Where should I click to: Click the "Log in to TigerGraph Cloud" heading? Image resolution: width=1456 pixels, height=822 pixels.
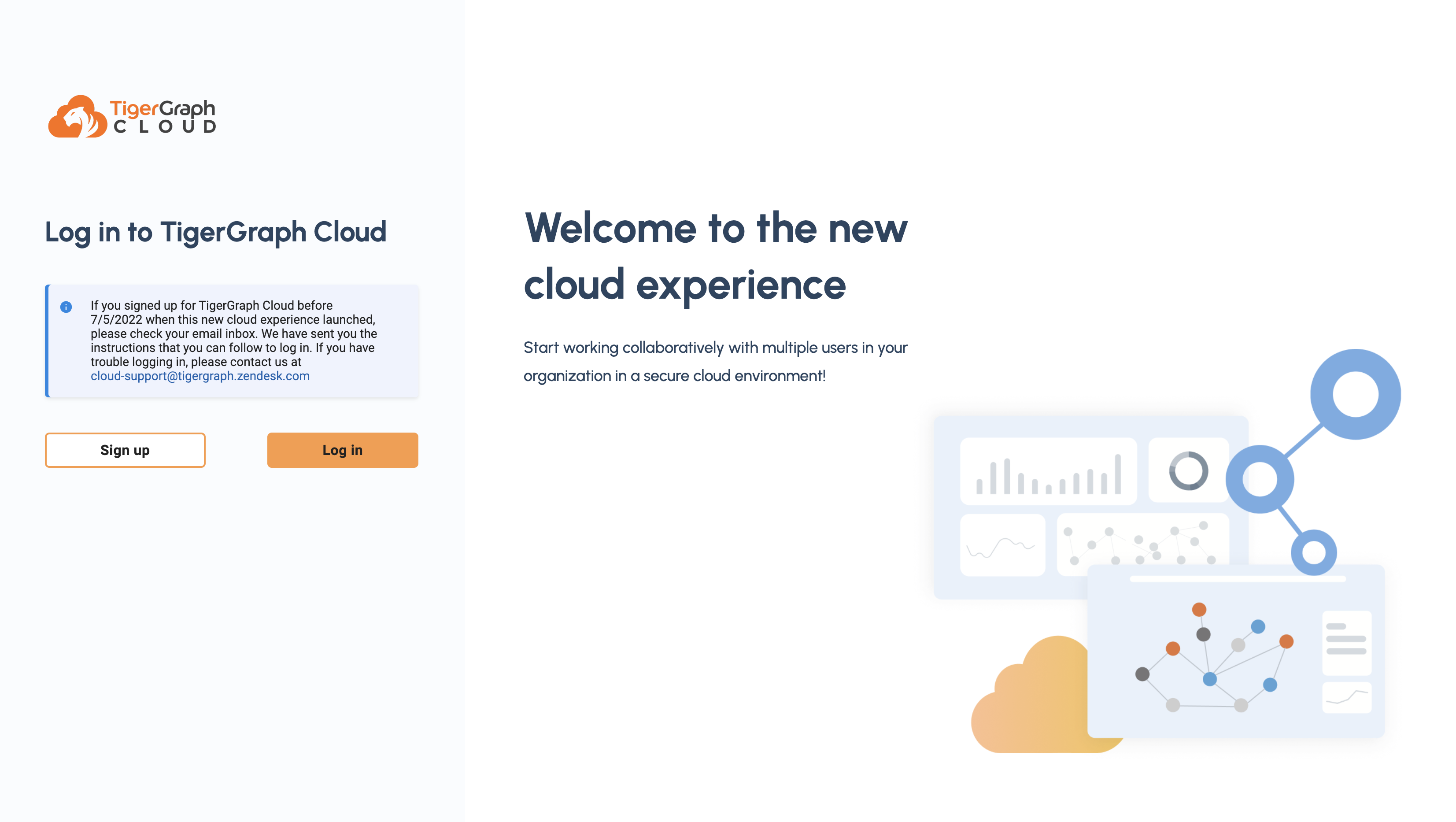tap(215, 232)
